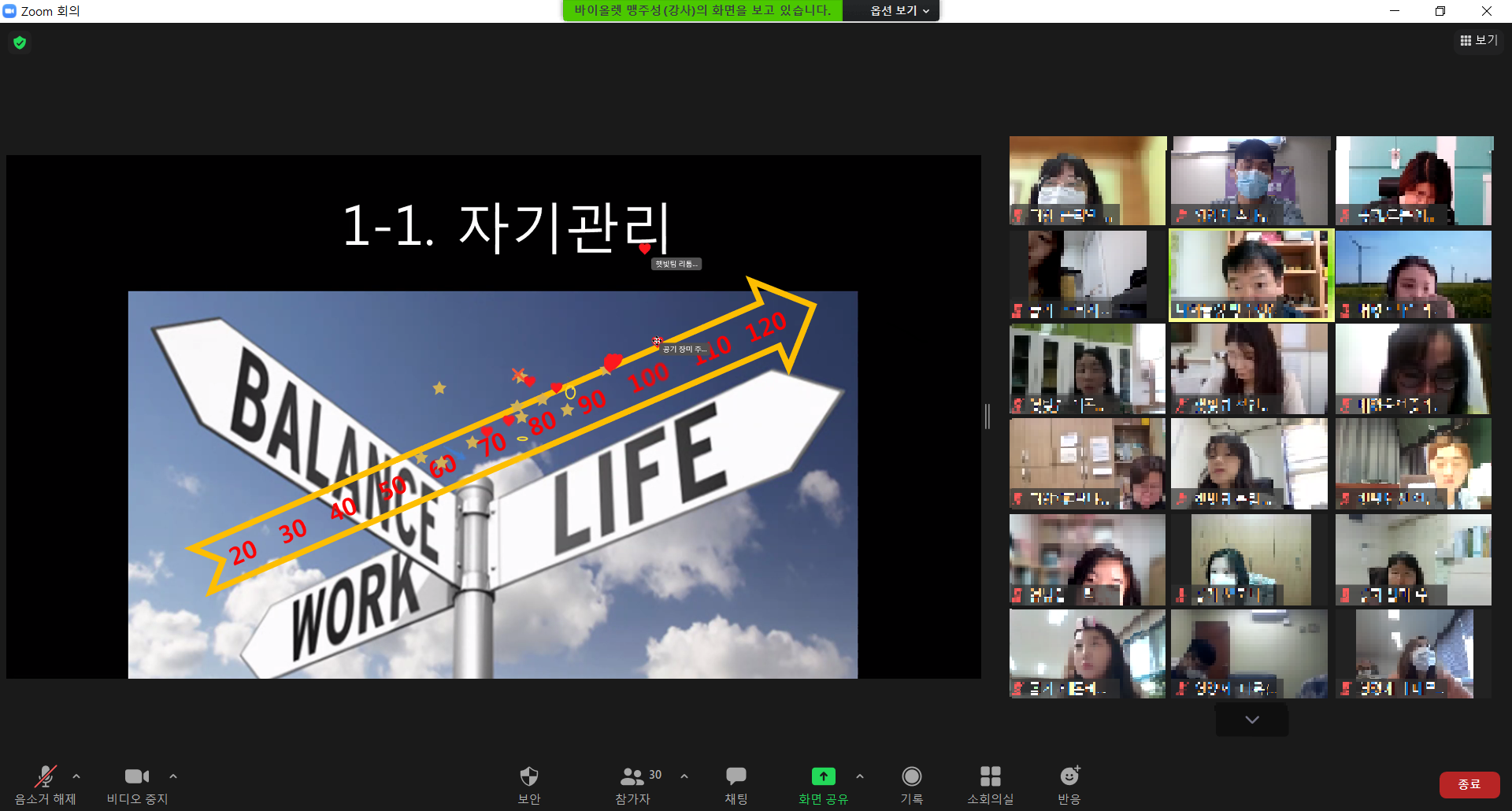
Task: Start recording with the 기록 icon
Action: (x=911, y=777)
